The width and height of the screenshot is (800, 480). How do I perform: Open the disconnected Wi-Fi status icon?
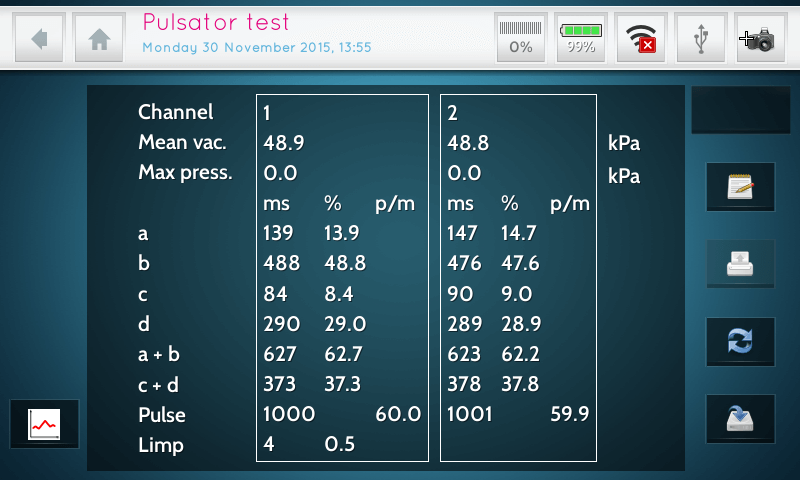[640, 39]
